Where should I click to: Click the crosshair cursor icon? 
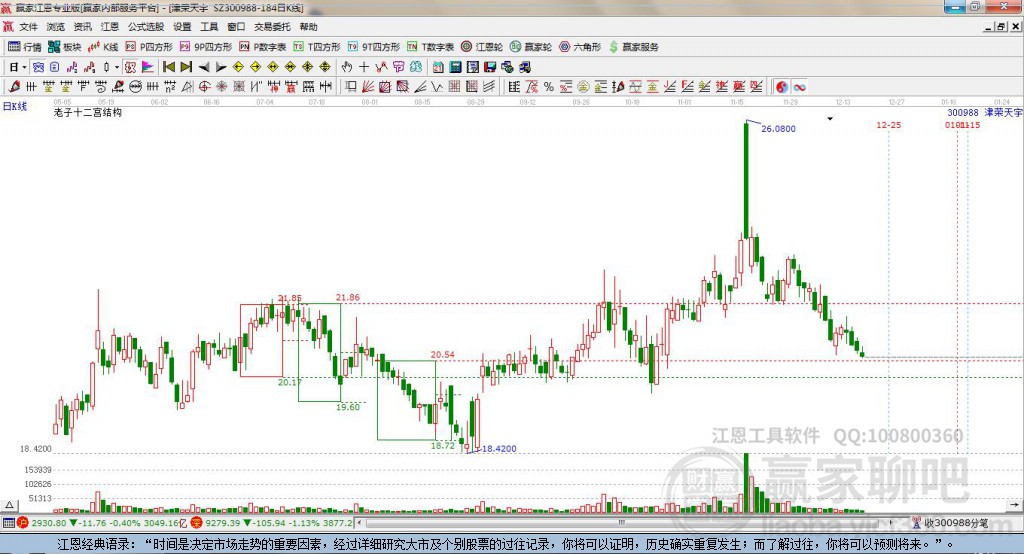[x=364, y=67]
